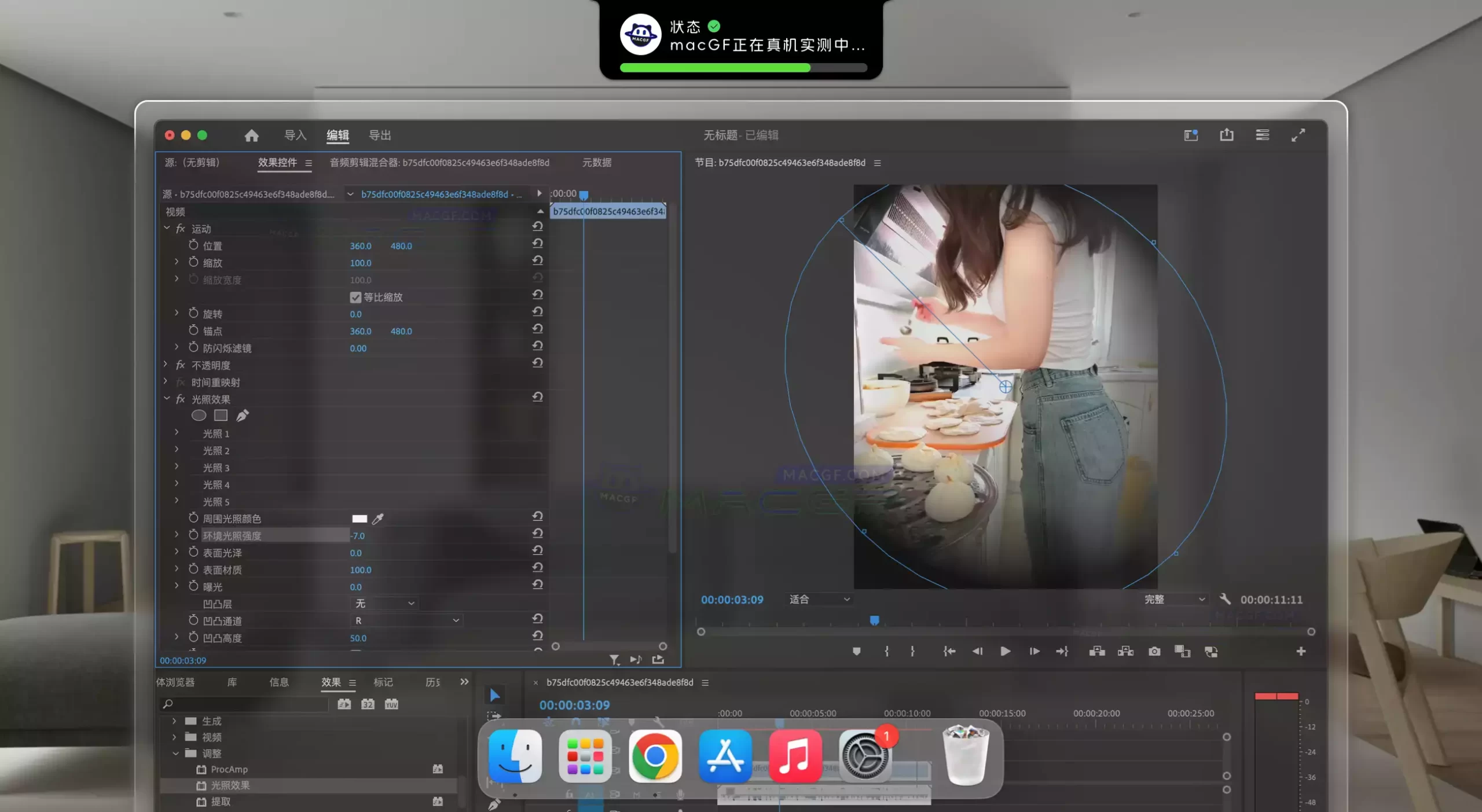
Task: Open the 凹凸层 dropdown set to 无
Action: click(x=384, y=603)
